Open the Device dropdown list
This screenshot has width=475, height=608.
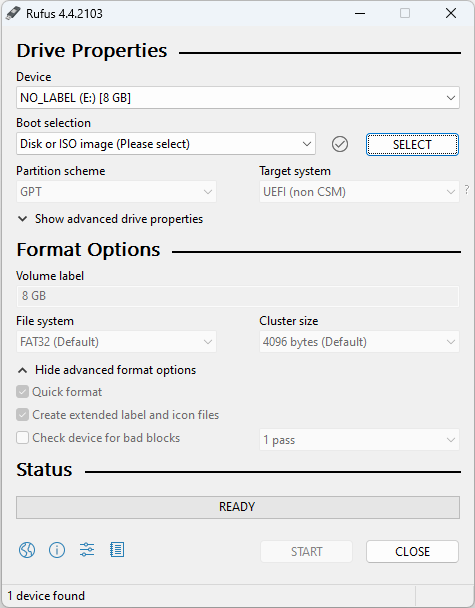238,98
